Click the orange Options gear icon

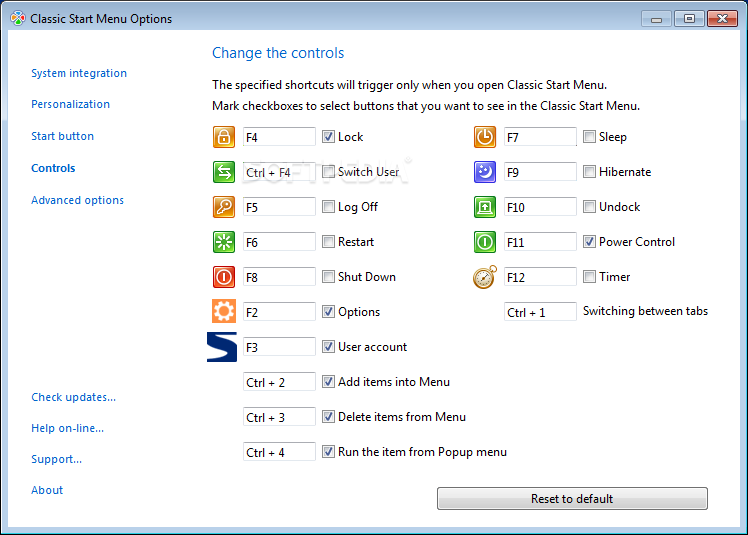point(224,312)
